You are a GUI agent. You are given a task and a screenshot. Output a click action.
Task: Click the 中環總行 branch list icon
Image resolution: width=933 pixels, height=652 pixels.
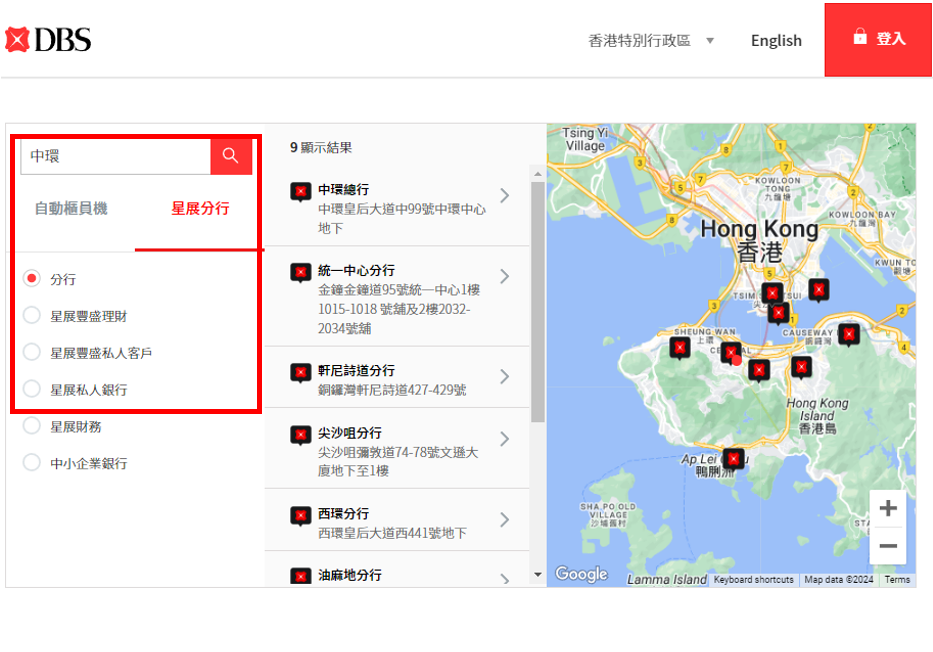coord(300,191)
